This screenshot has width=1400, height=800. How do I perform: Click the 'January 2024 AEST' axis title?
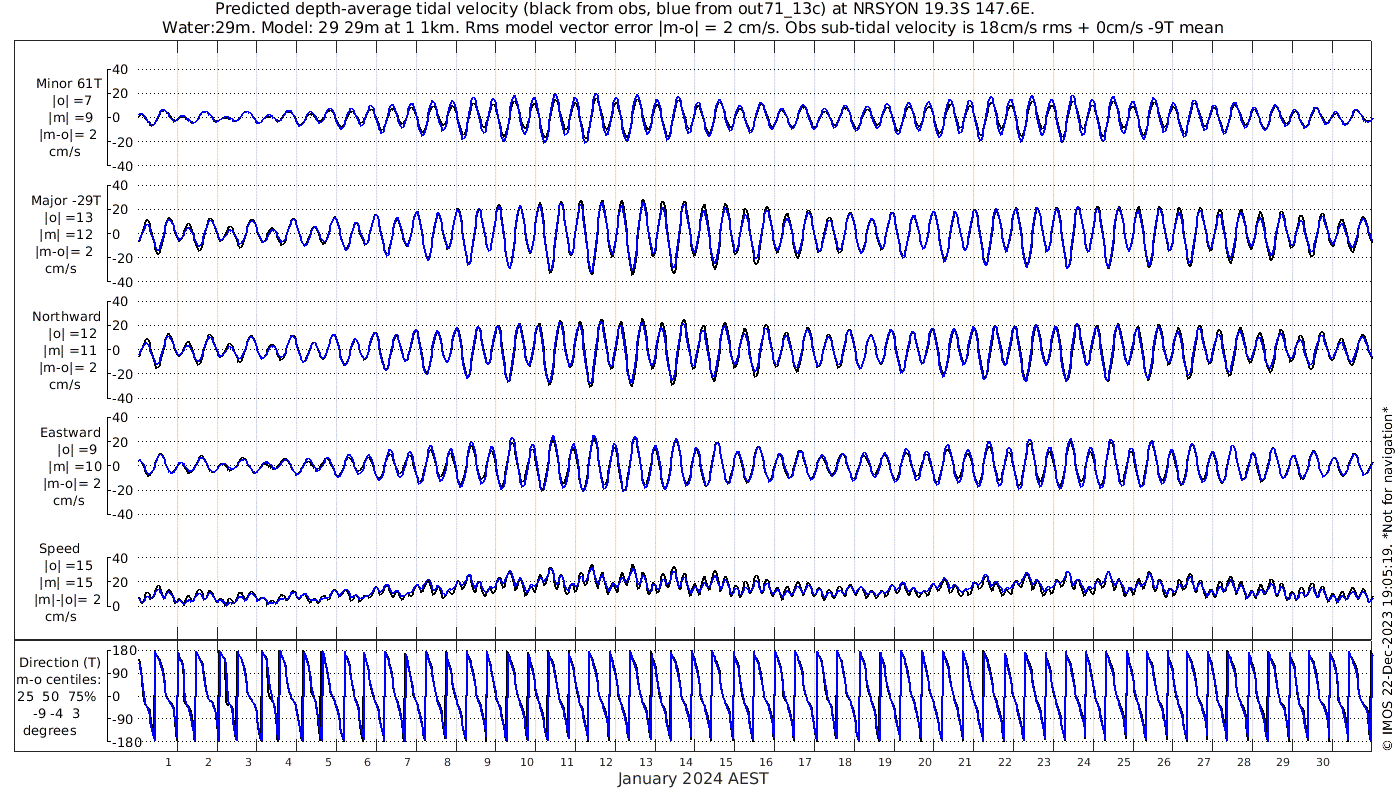693,779
